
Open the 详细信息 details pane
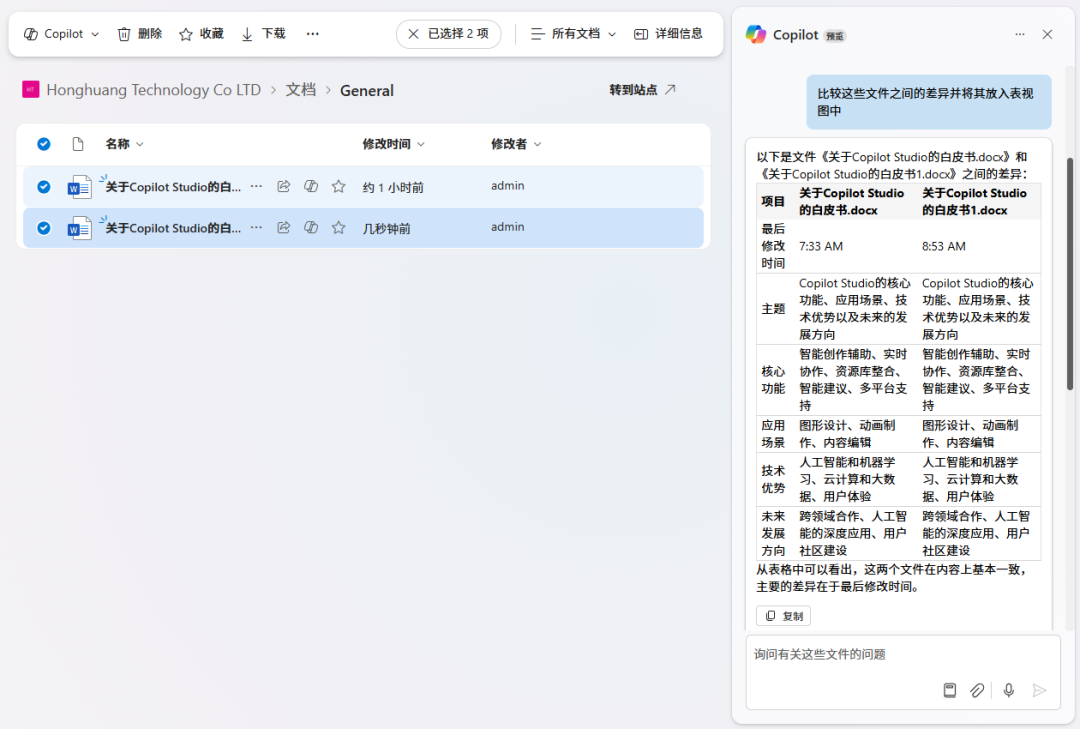pos(668,34)
